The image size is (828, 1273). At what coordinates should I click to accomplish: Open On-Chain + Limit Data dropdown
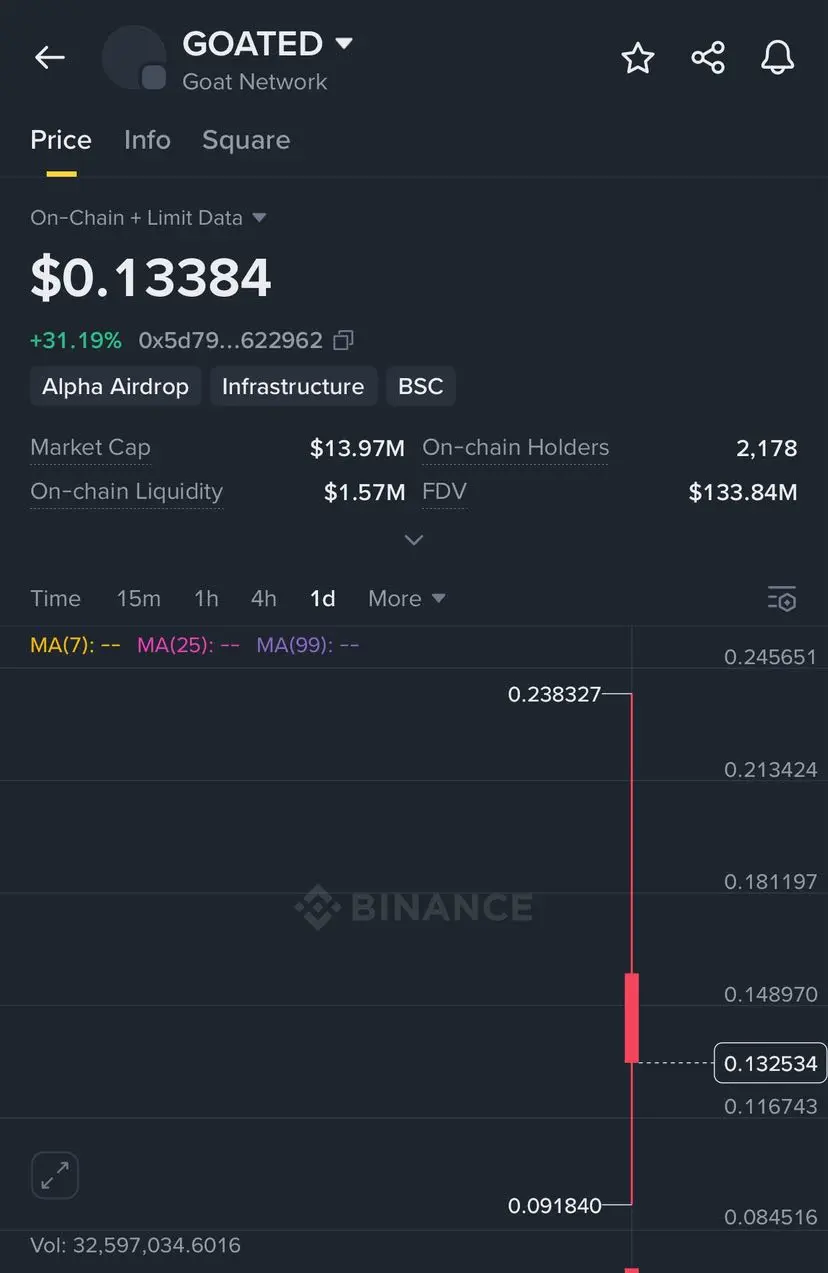tap(148, 217)
